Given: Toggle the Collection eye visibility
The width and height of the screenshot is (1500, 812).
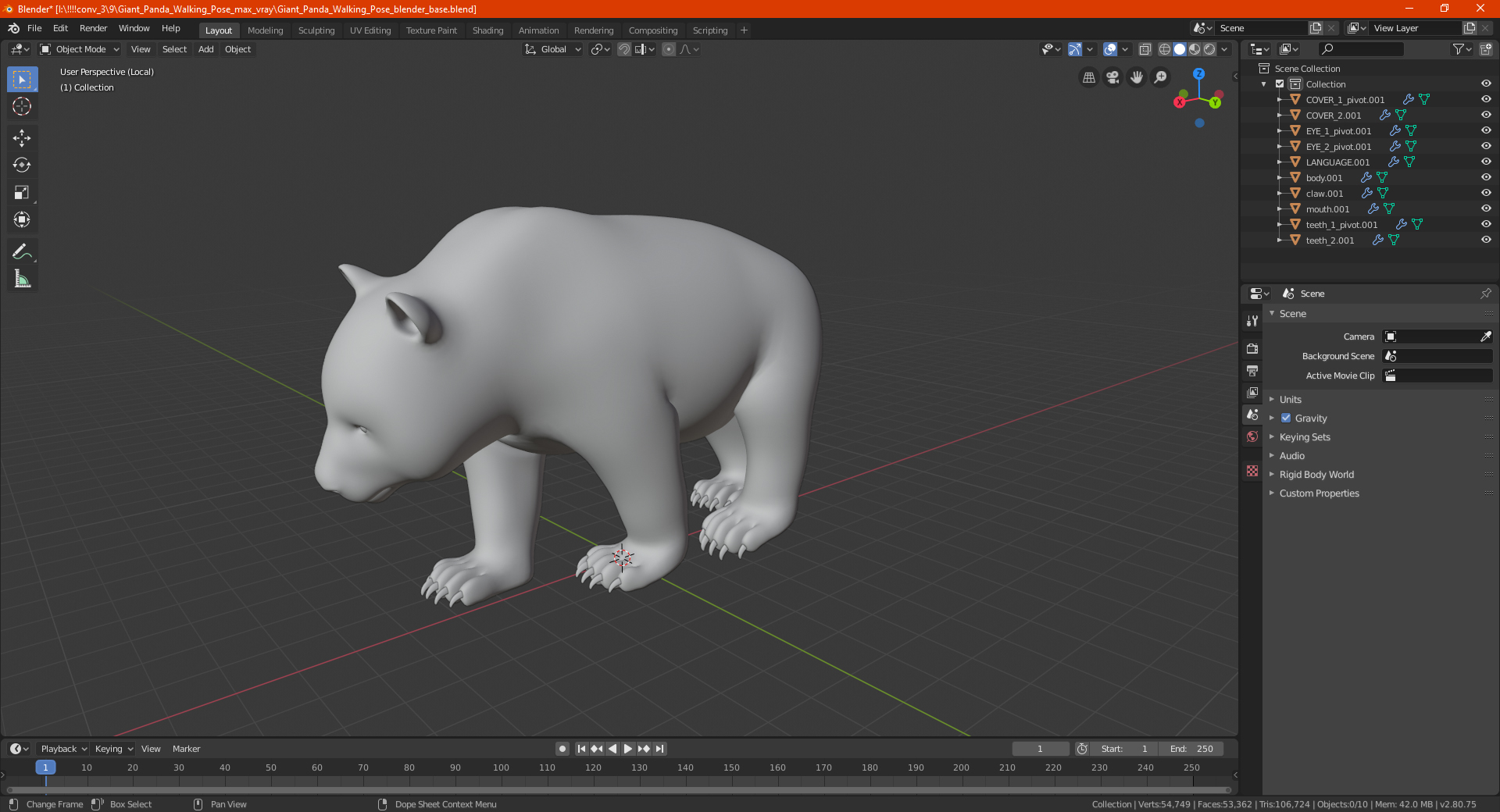Looking at the screenshot, I should [1486, 84].
